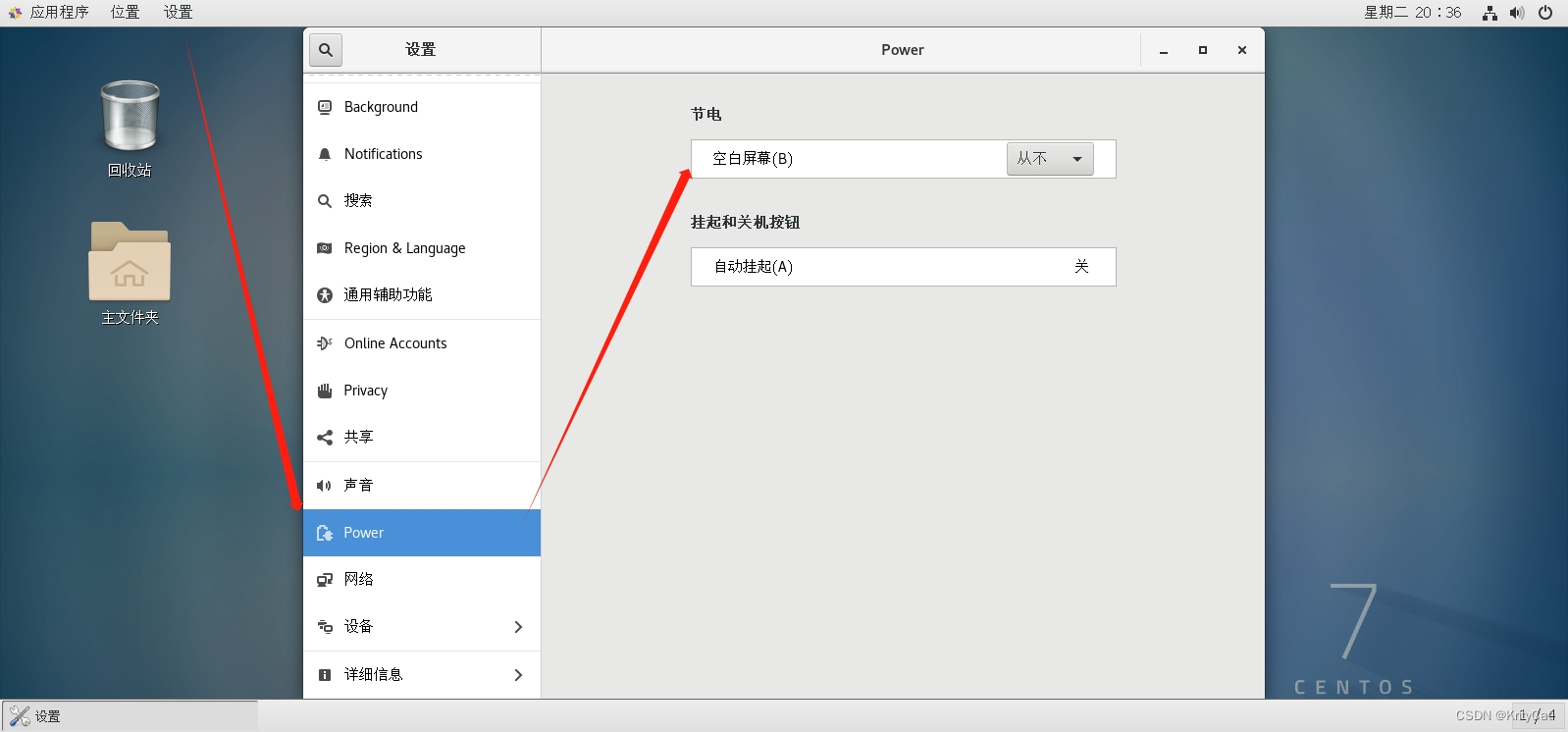Click the clock 星期二 20:36
Viewport: 1568px width, 732px height.
[x=1413, y=13]
